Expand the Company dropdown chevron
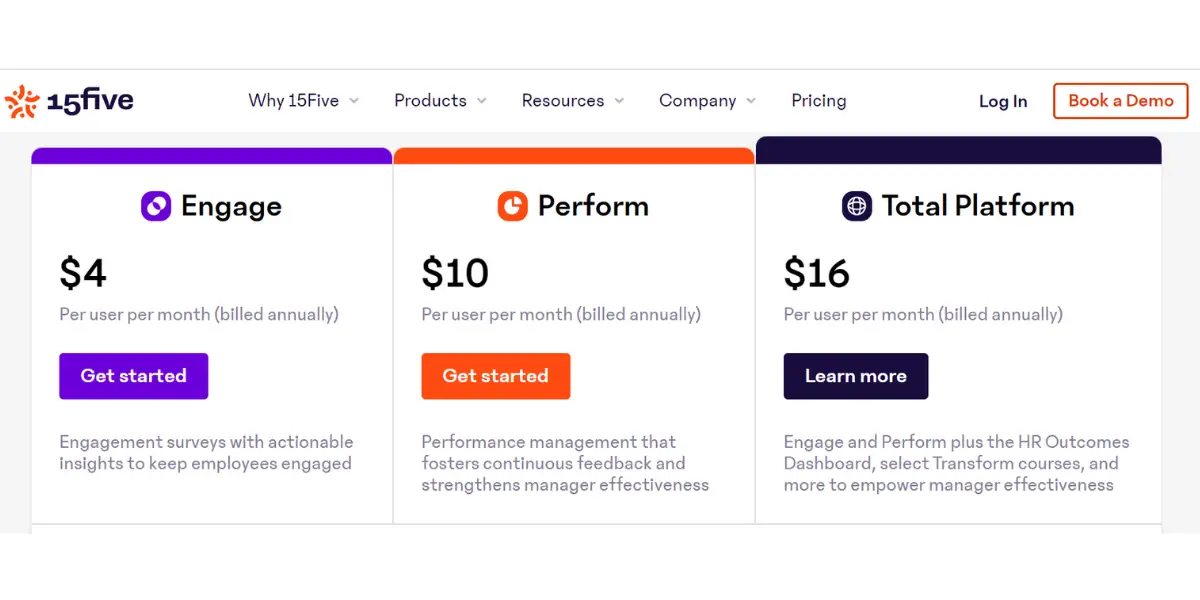 (751, 101)
